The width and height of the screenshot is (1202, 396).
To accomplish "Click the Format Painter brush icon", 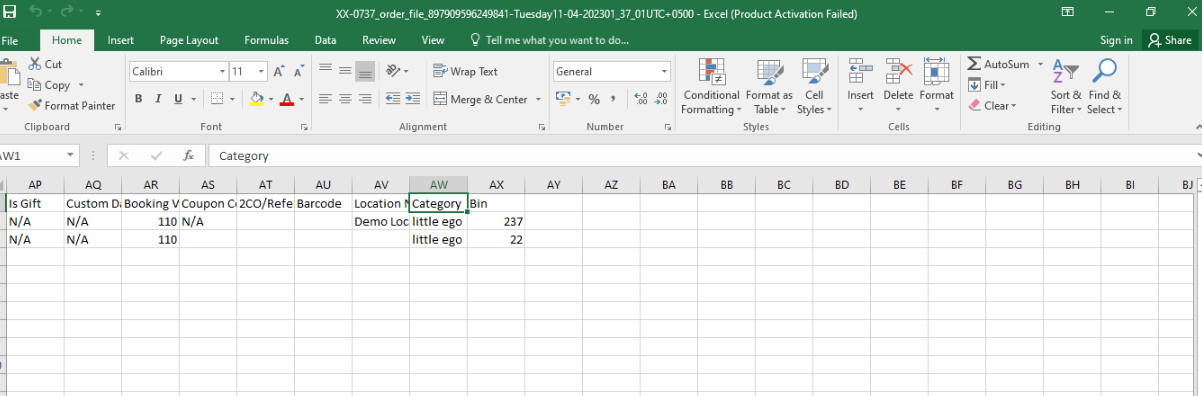I will pos(35,105).
